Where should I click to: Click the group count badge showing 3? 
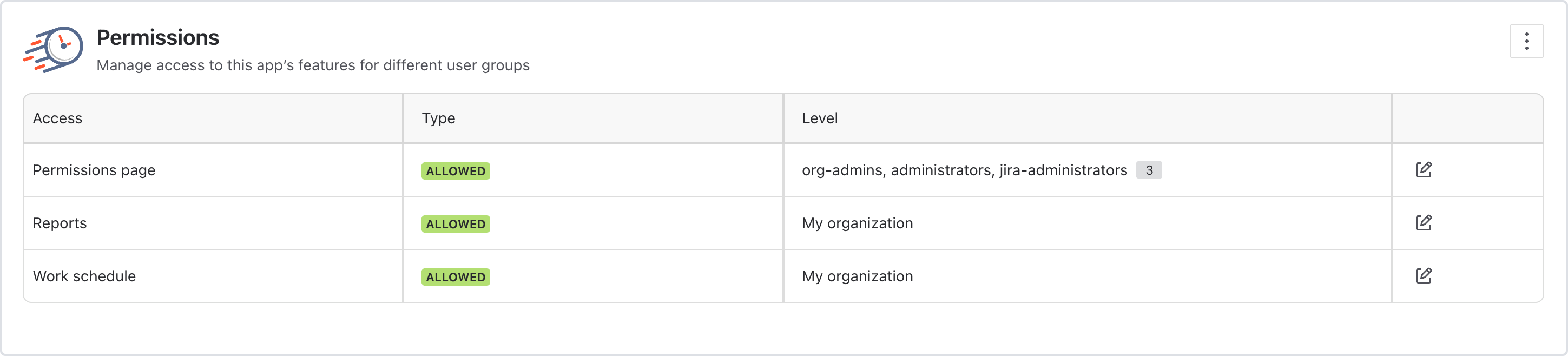tap(1149, 170)
